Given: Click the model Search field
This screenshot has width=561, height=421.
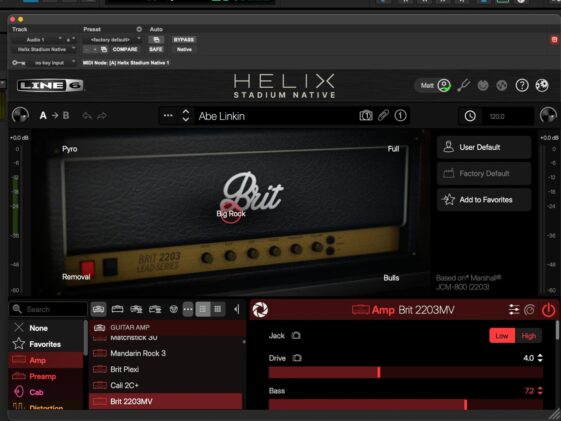Looking at the screenshot, I should point(49,309).
